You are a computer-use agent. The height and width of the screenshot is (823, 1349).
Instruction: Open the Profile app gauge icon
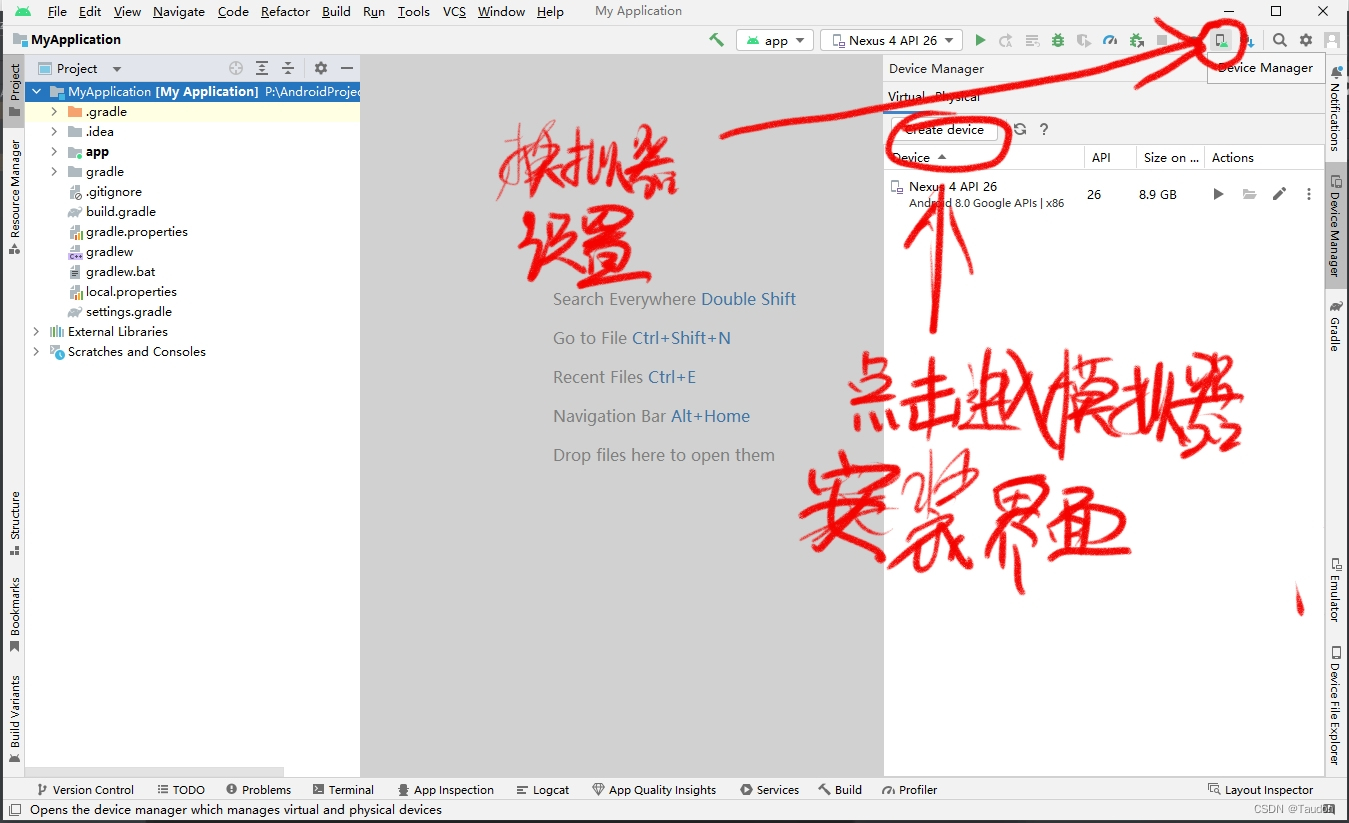click(x=1110, y=40)
